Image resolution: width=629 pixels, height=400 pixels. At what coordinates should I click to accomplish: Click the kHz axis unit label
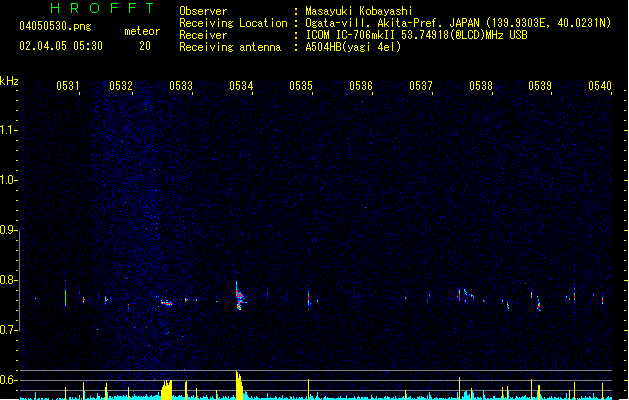[9, 81]
